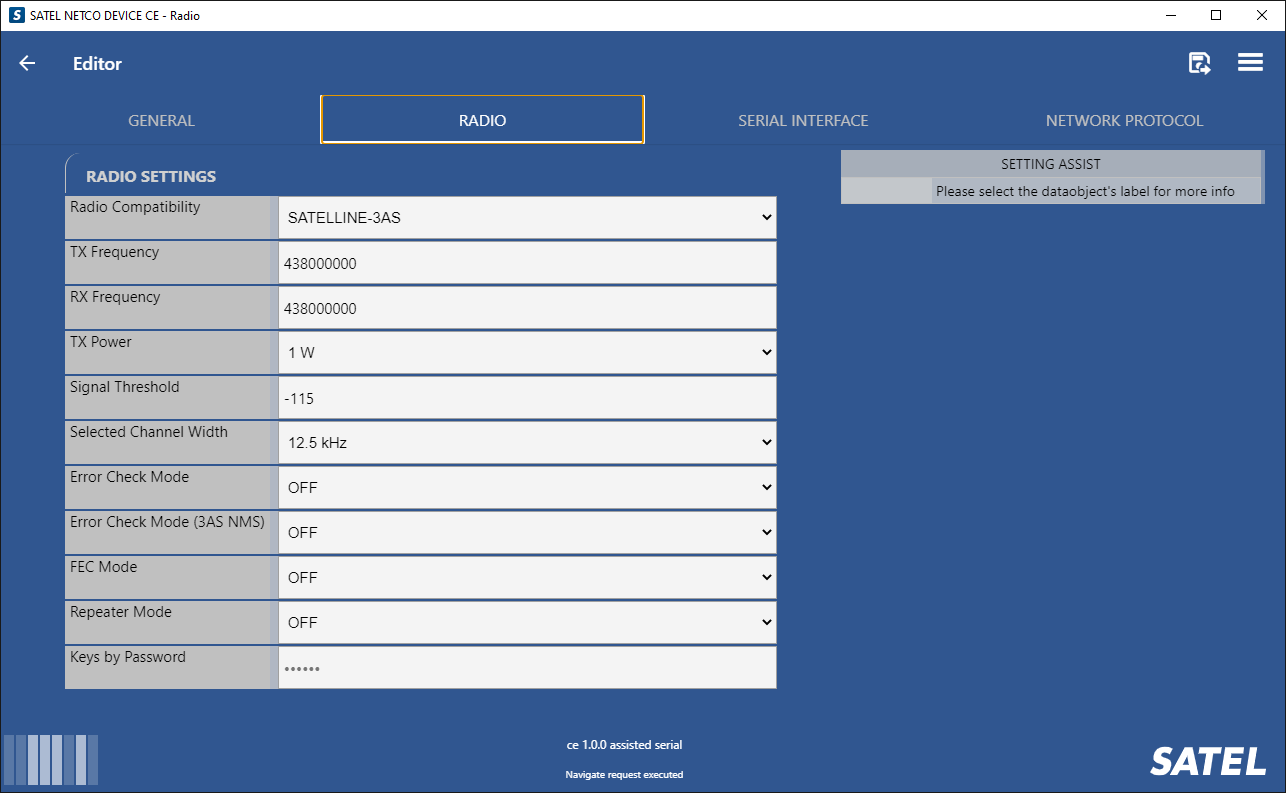Click the Editor title text
The height and width of the screenshot is (793, 1286).
(97, 64)
